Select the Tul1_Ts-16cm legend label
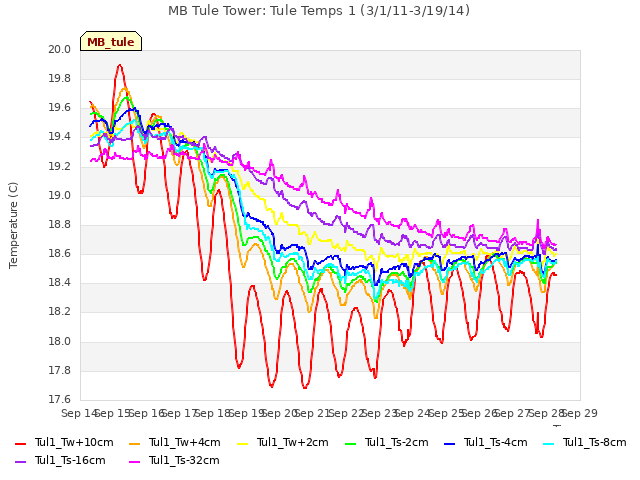640x480 pixels. click(x=70, y=460)
